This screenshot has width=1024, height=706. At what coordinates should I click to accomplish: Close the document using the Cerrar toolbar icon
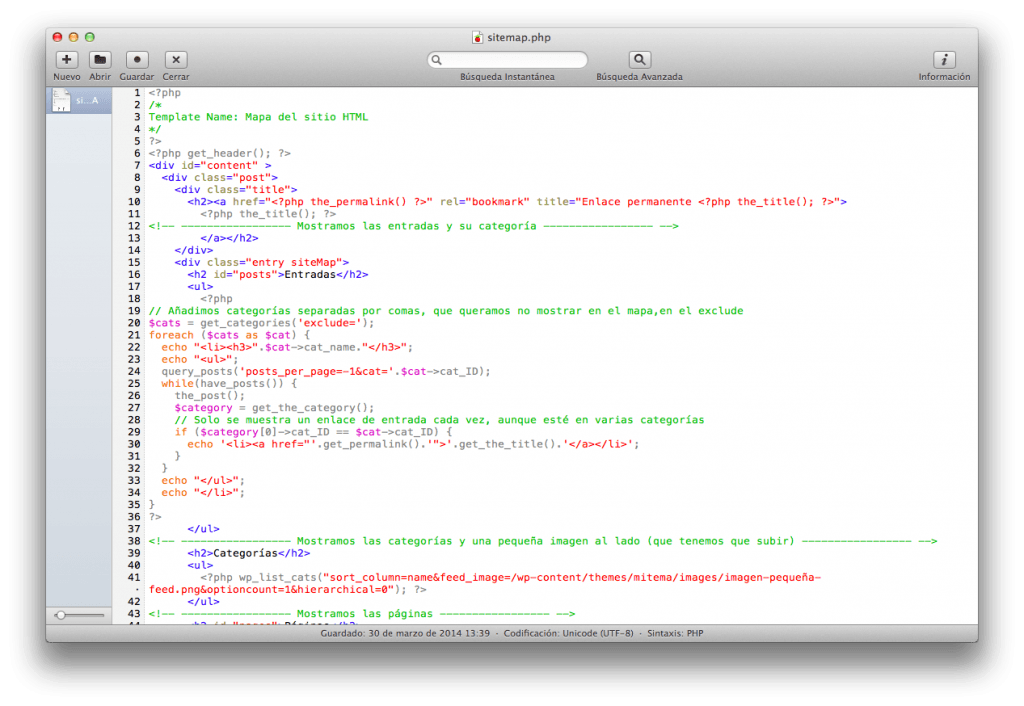pos(176,59)
